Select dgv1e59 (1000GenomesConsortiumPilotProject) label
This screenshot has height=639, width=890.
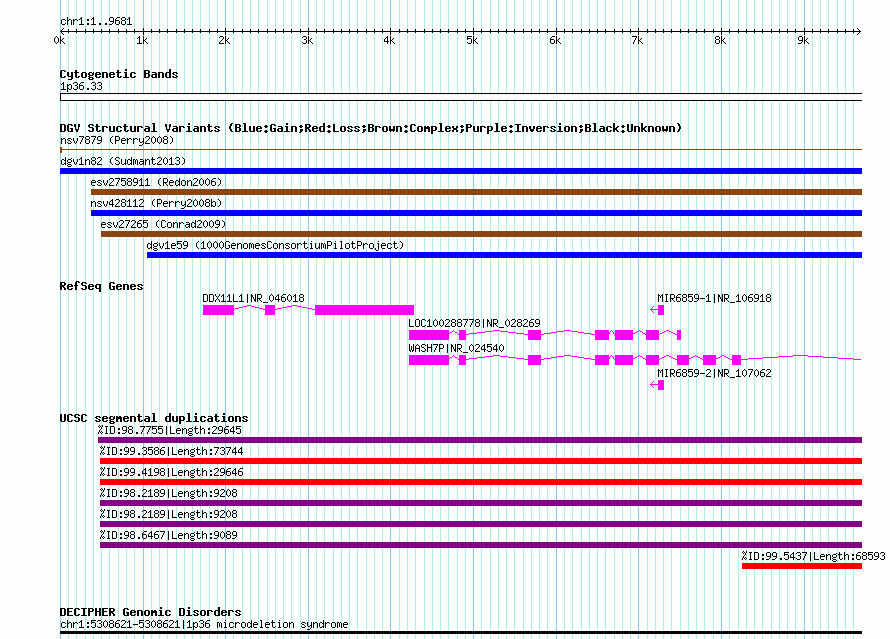point(275,245)
